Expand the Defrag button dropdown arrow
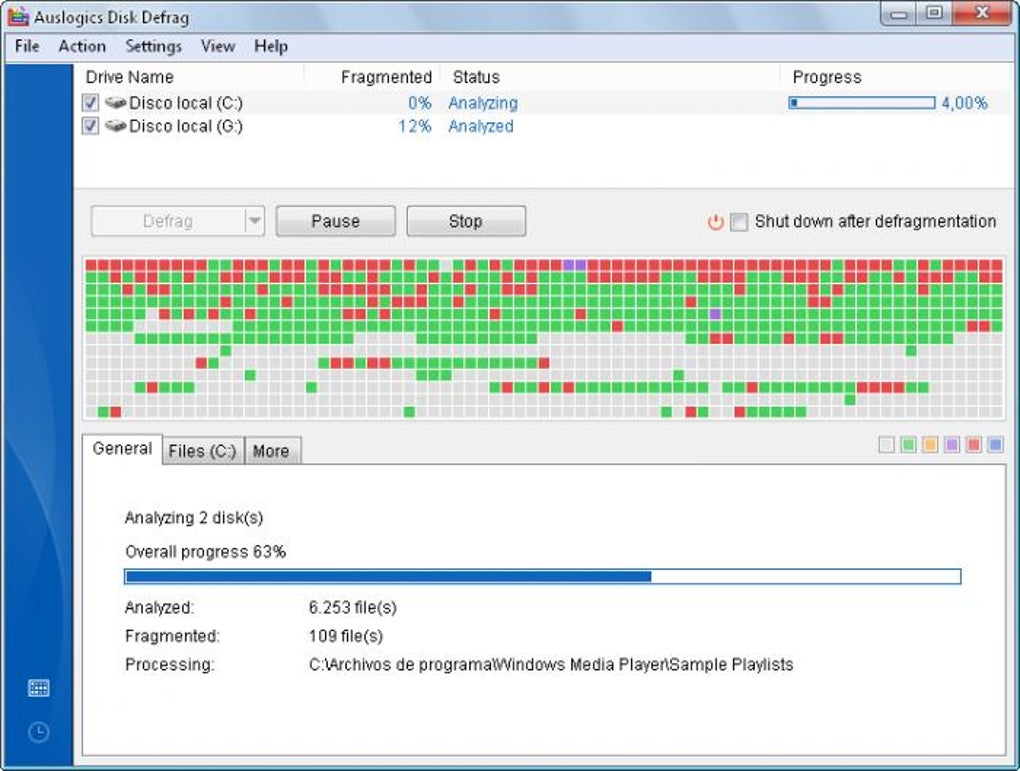 [254, 221]
